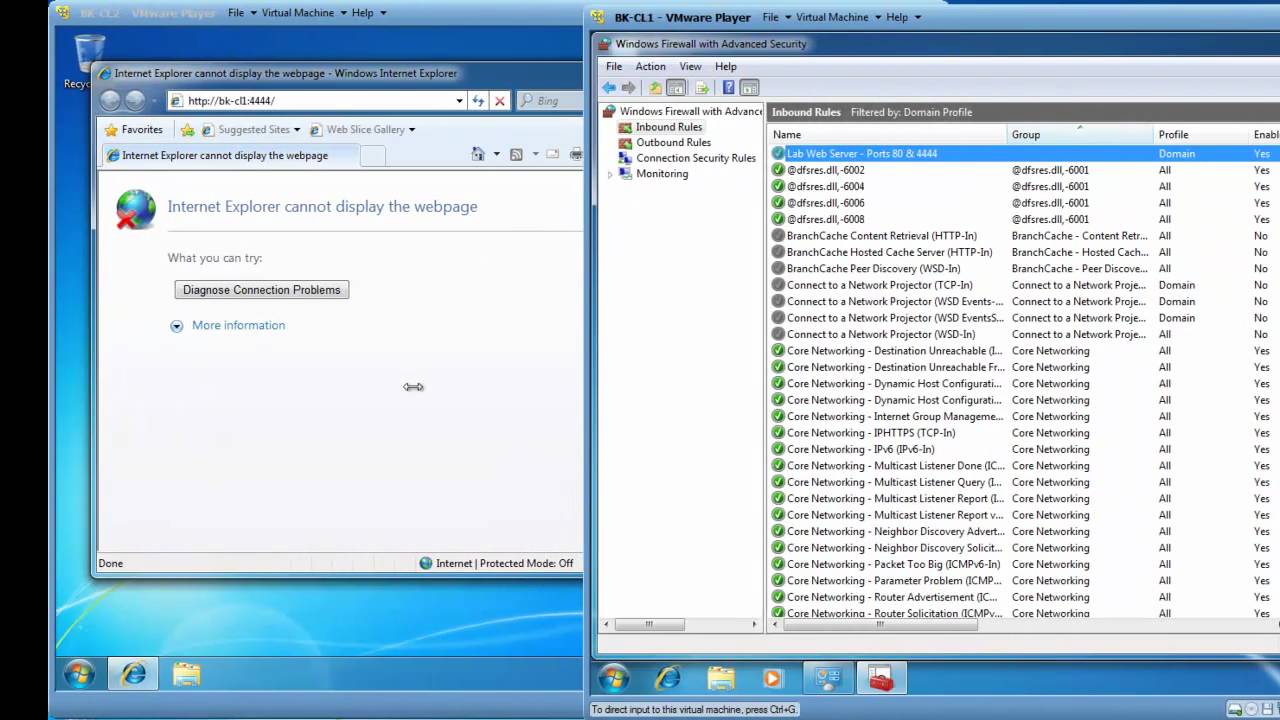Select Outbound Rules in the tree

[x=673, y=142]
